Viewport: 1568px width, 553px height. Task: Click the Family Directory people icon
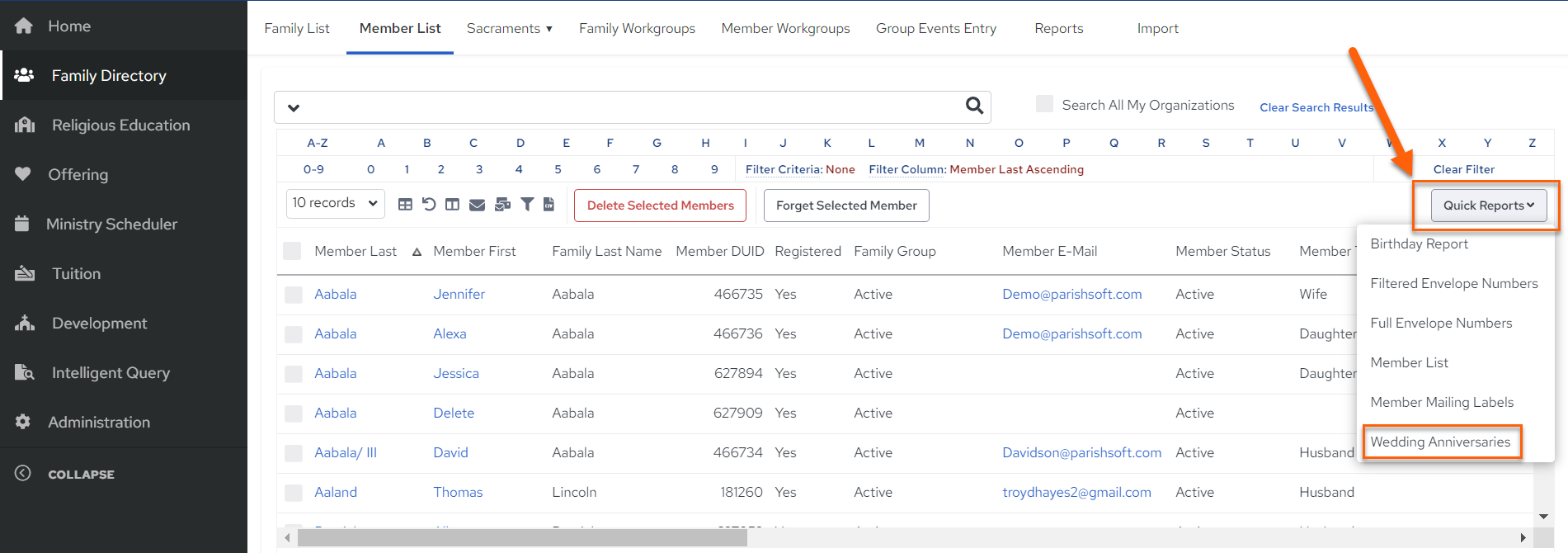24,75
